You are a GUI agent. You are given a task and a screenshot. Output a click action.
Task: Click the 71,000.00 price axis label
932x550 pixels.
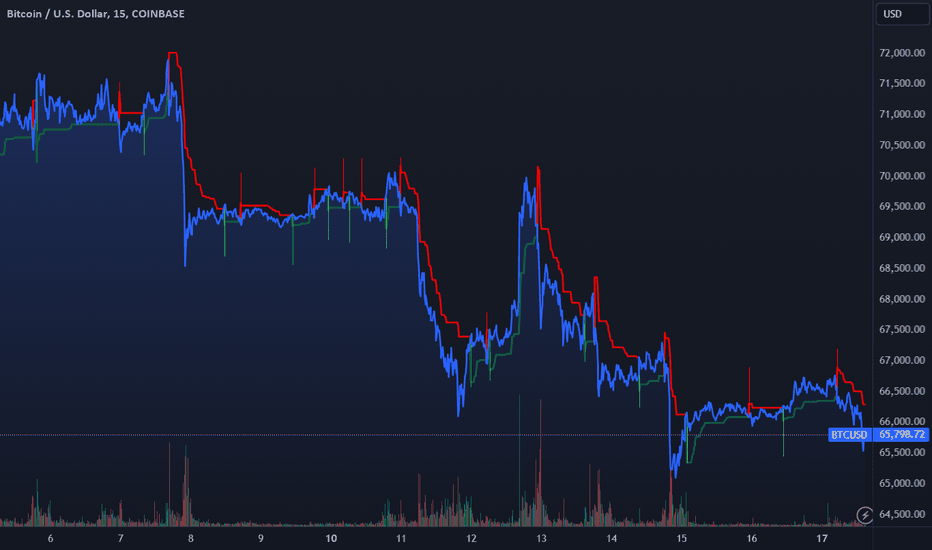tap(902, 114)
